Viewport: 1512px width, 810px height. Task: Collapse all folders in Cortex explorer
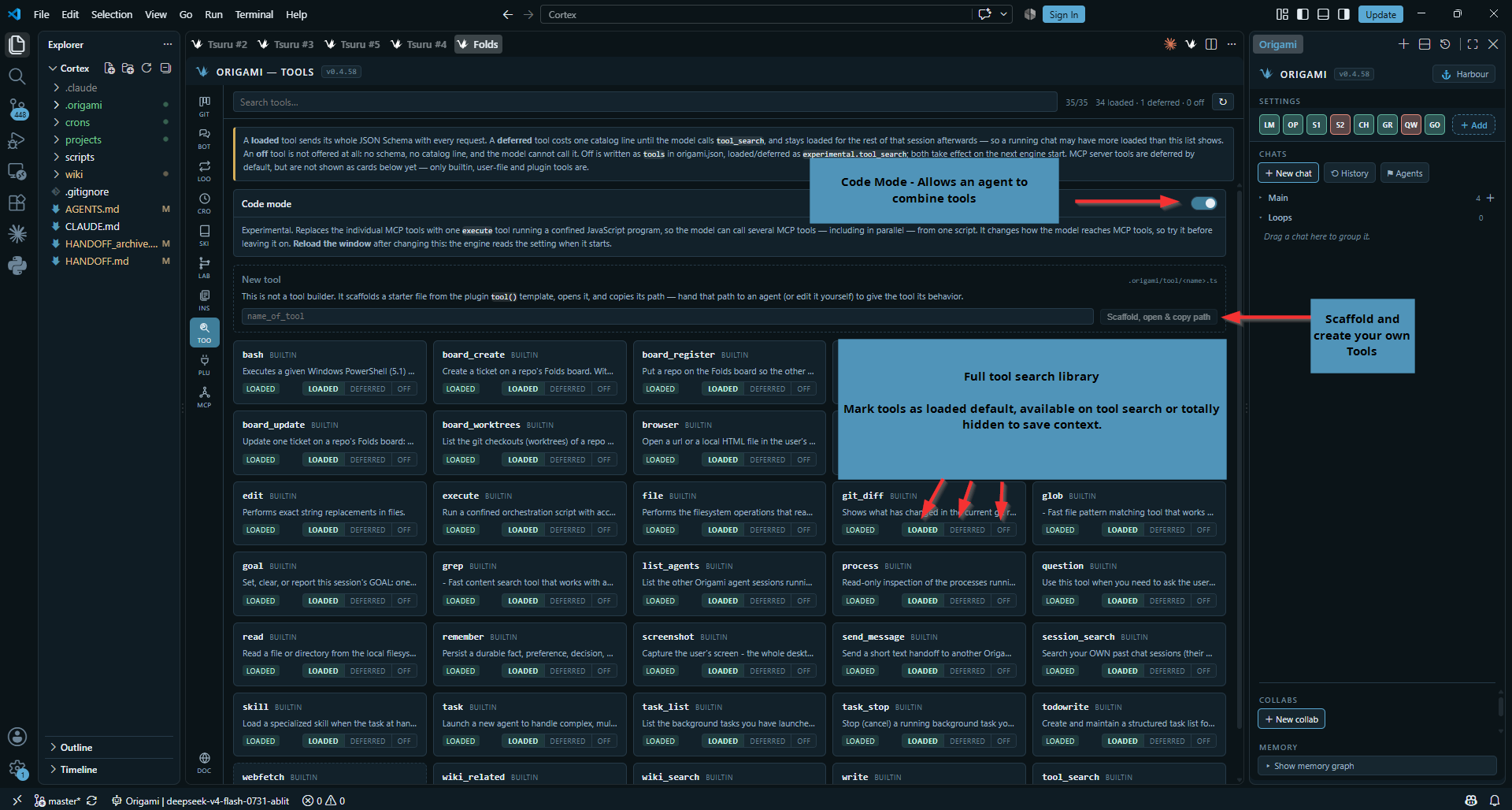(x=165, y=69)
